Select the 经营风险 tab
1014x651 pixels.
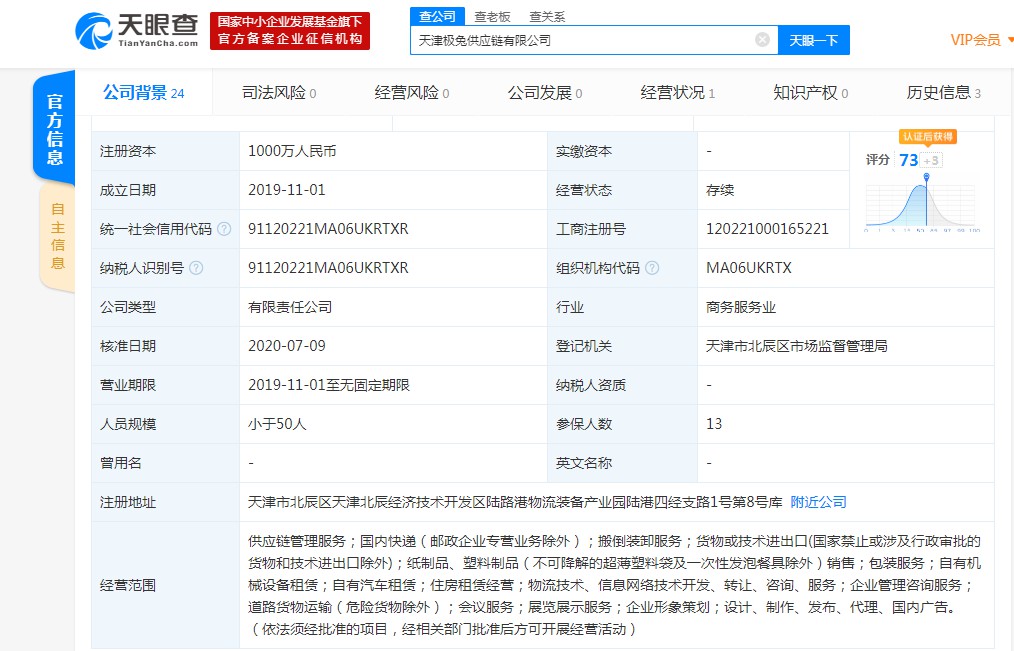pyautogui.click(x=412, y=93)
